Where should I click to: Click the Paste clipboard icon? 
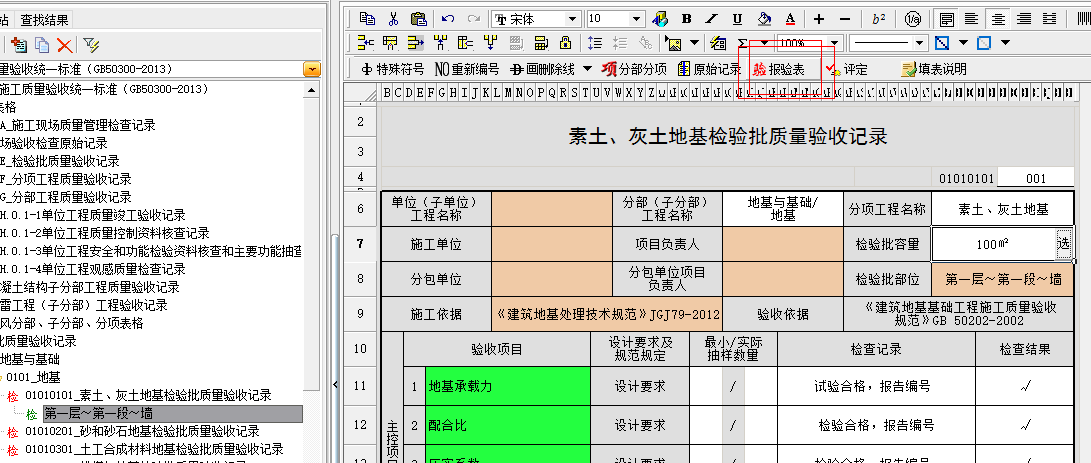coord(418,18)
